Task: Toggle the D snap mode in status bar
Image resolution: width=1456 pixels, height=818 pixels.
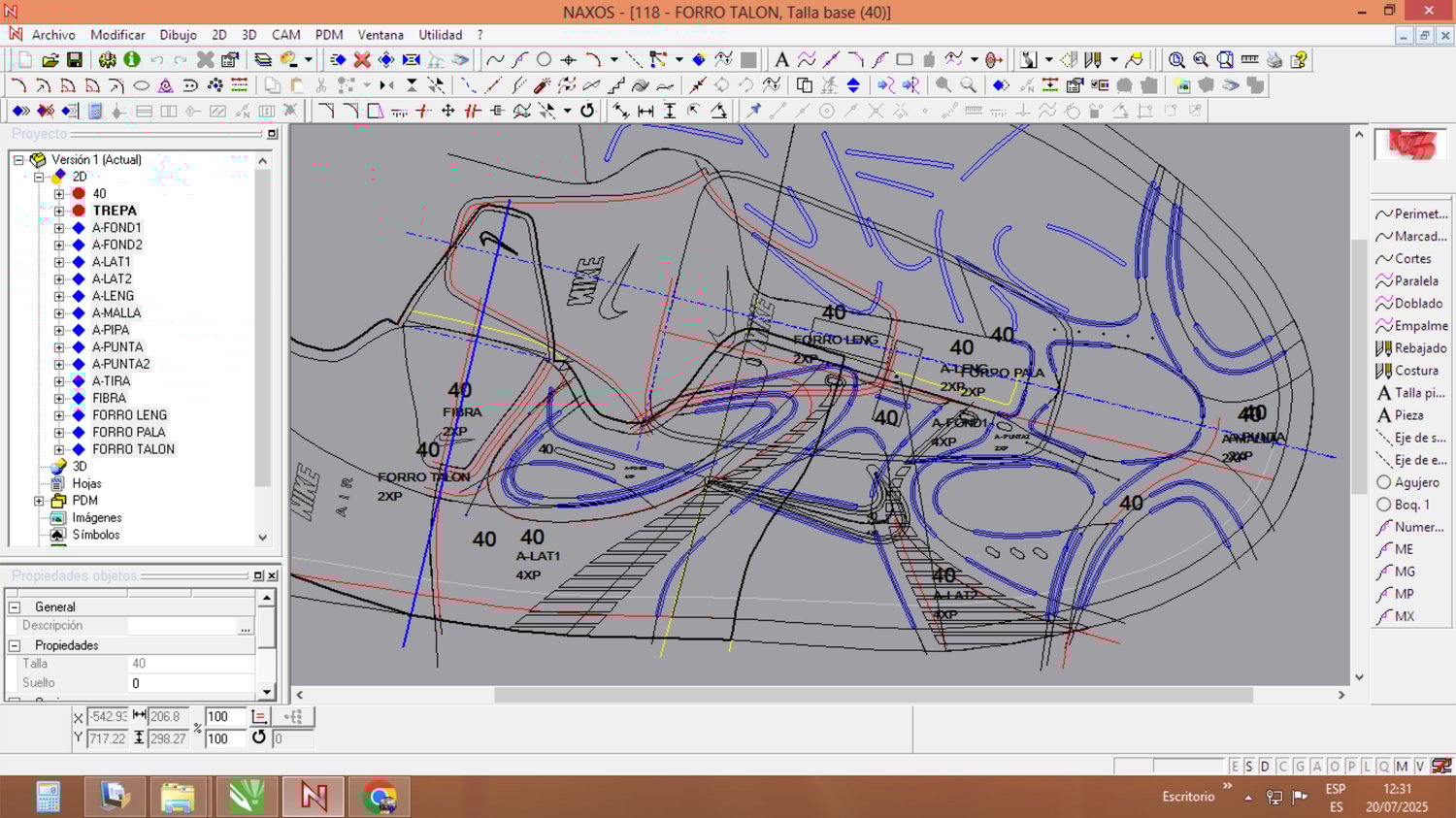Action: tap(1265, 767)
